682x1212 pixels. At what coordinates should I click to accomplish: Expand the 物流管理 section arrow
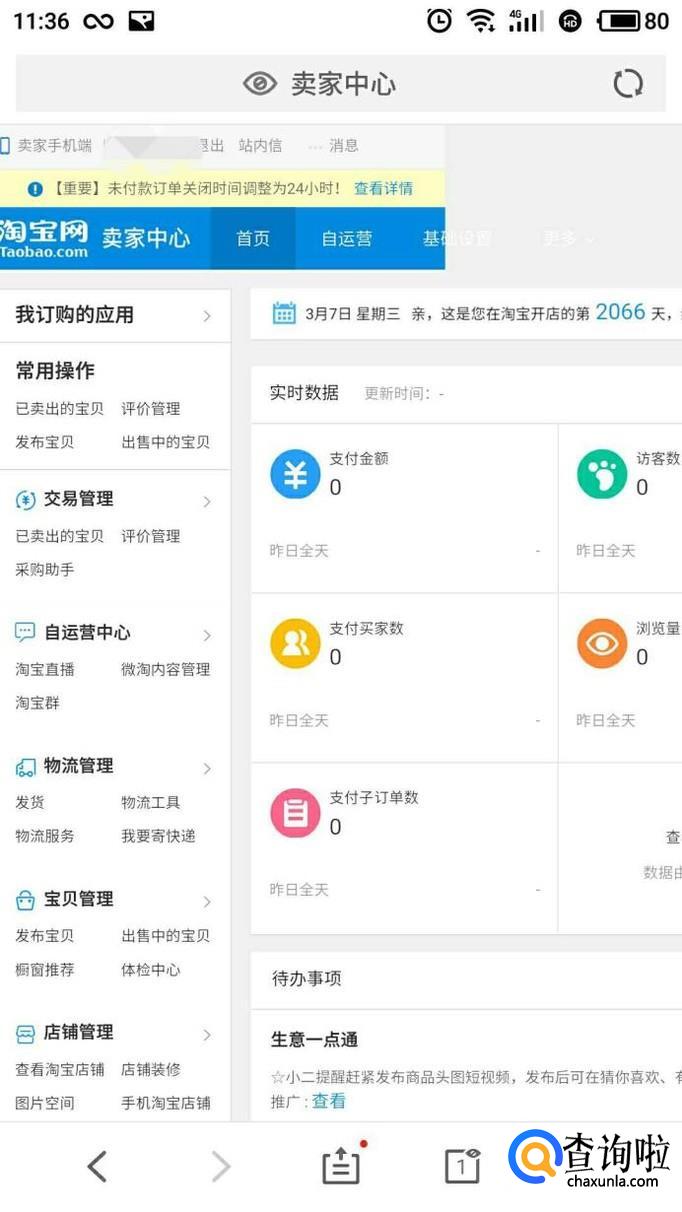[x=207, y=768]
